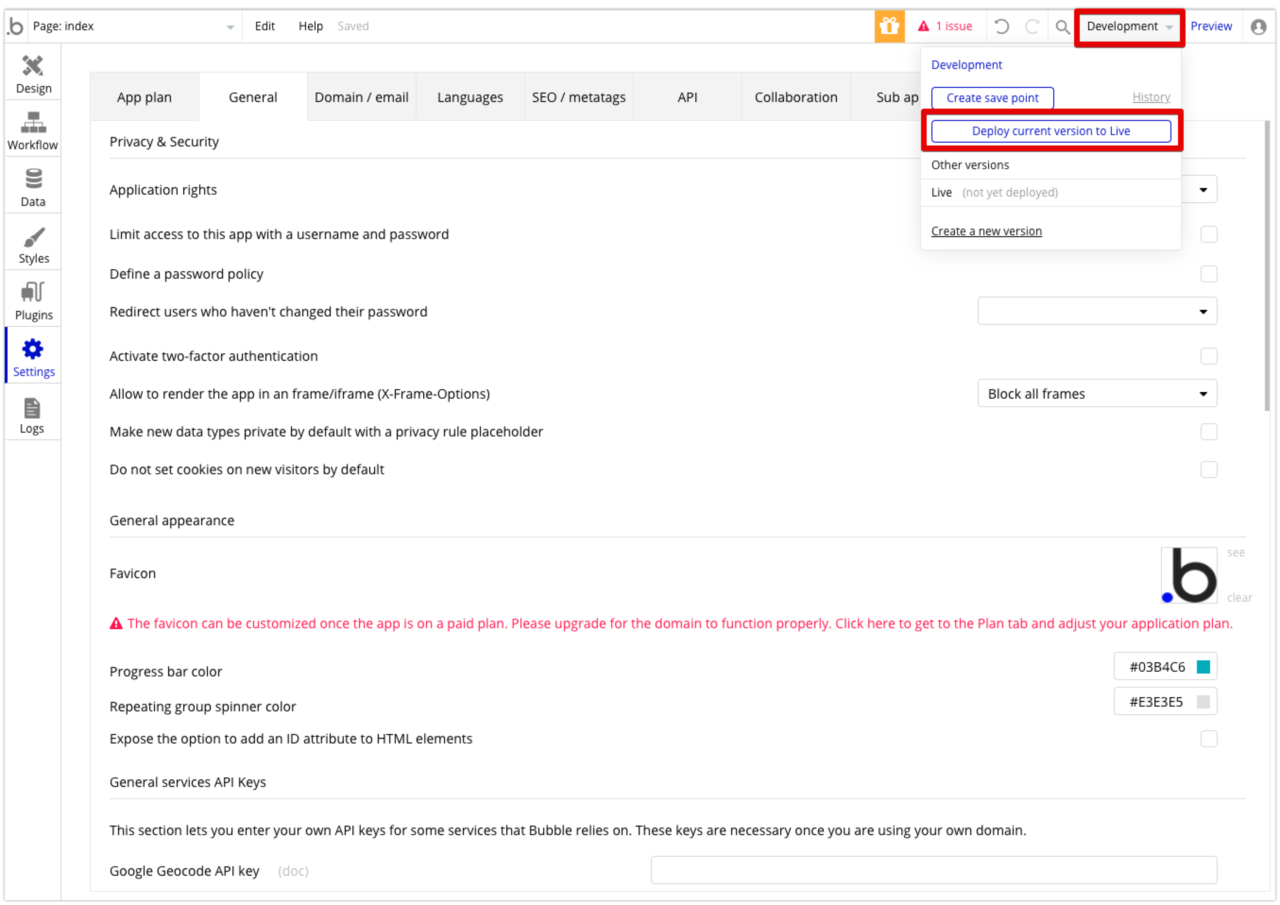Click the Bubble logo icon
This screenshot has width=1280, height=905.
[15, 26]
